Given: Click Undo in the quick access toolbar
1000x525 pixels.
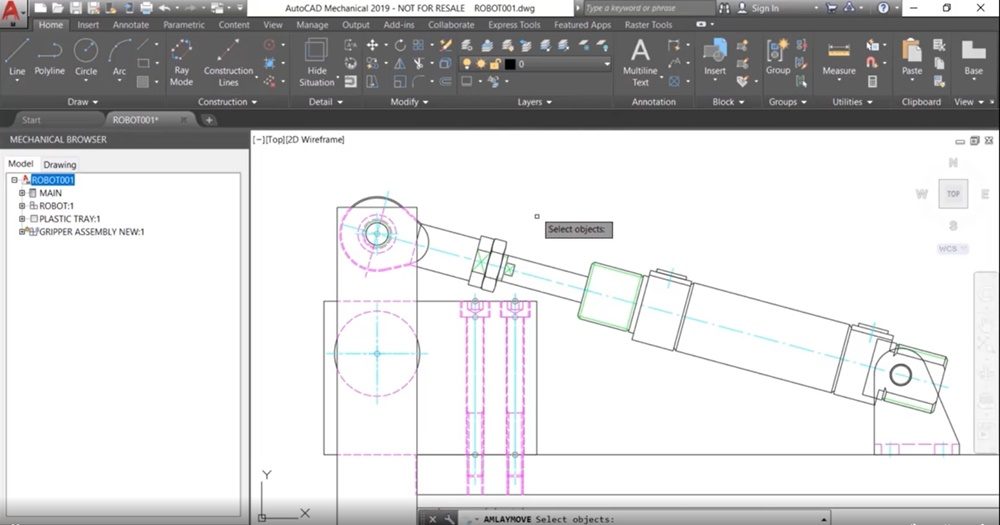Looking at the screenshot, I should [165, 8].
